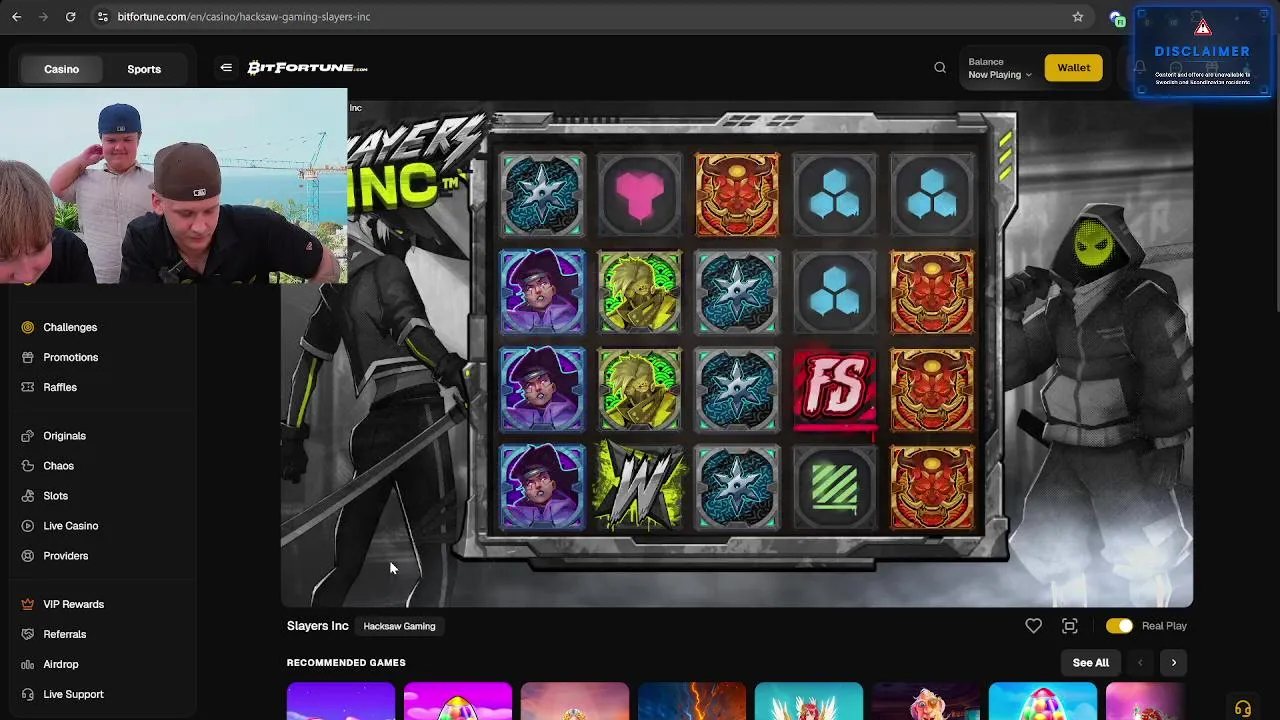Bookmark this page with the star icon

coord(1077,17)
